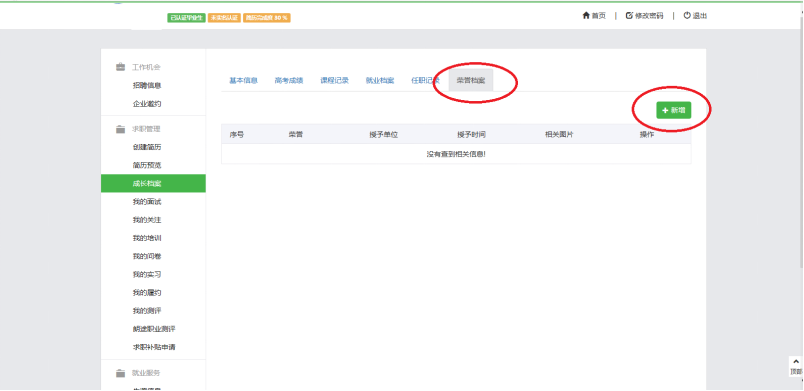Select the highlighted 成长档案 sidebar item
This screenshot has height=391, width=804.
point(153,183)
